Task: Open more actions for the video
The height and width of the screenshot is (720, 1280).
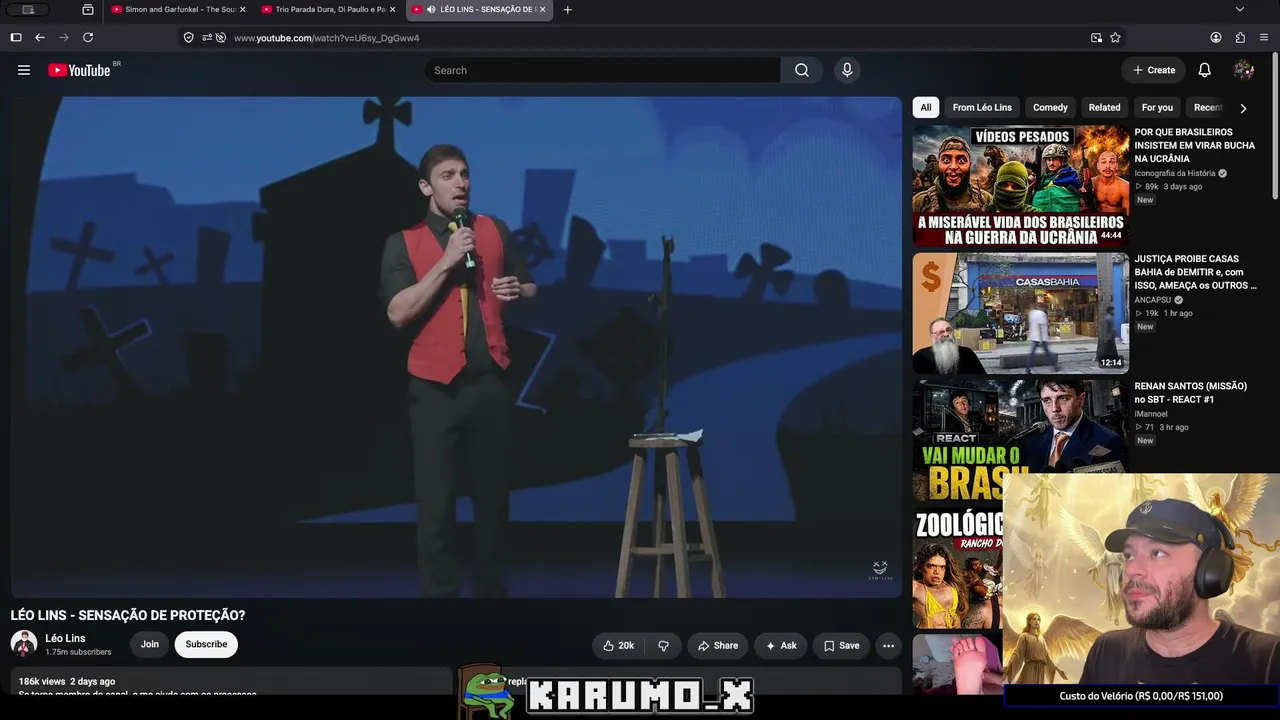Action: click(888, 646)
